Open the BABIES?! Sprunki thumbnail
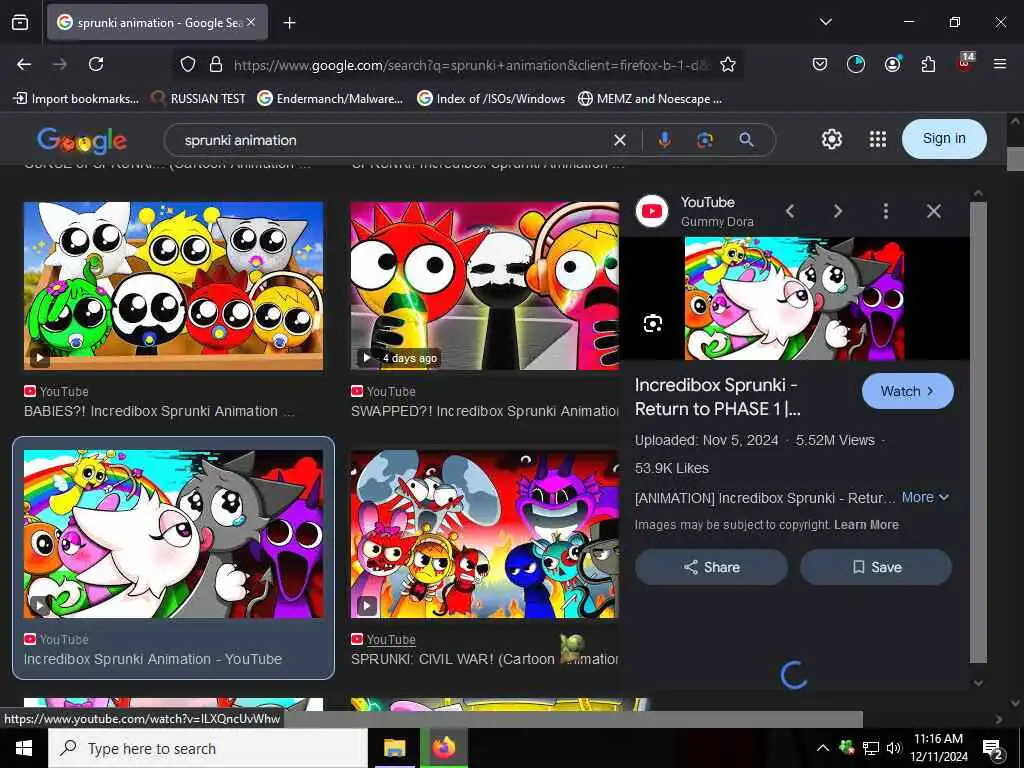This screenshot has height=768, width=1024. tap(173, 285)
